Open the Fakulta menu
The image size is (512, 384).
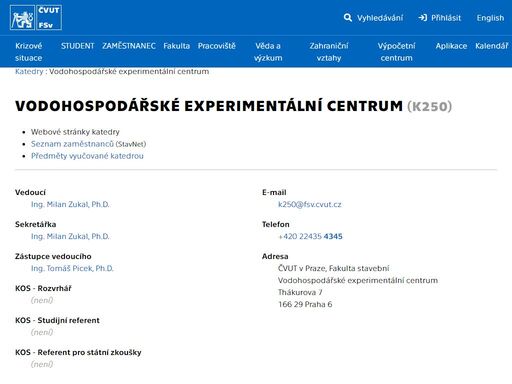[x=176, y=46]
